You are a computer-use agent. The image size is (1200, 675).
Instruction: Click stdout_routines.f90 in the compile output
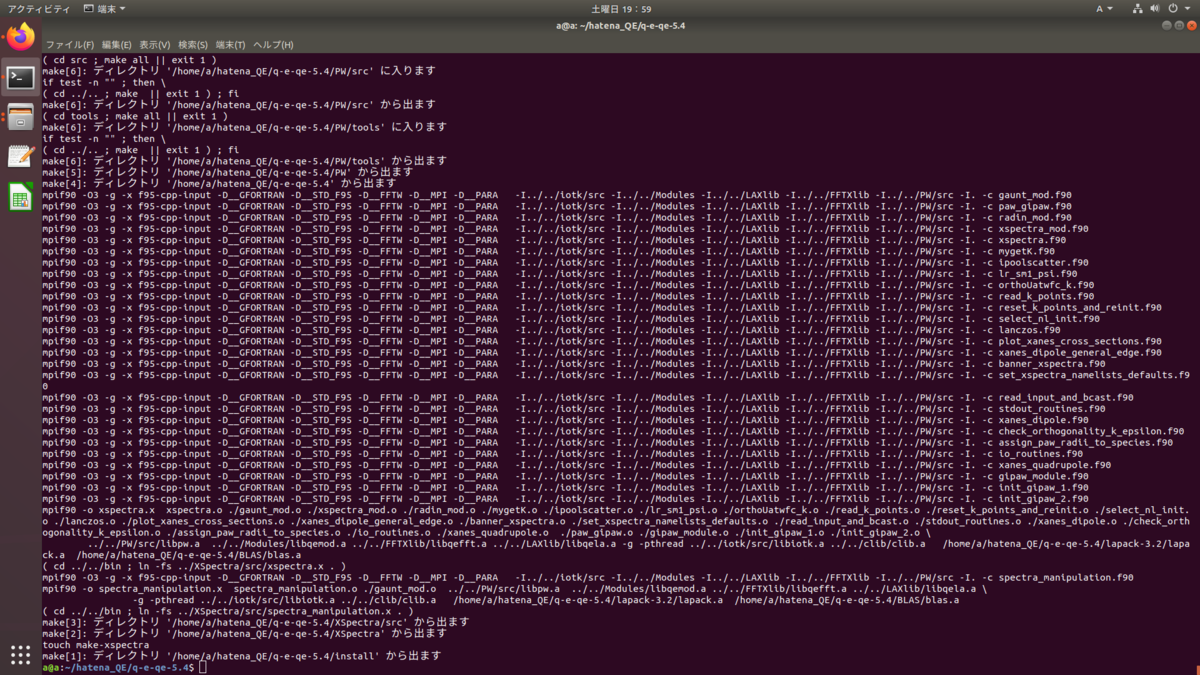tap(1051, 408)
